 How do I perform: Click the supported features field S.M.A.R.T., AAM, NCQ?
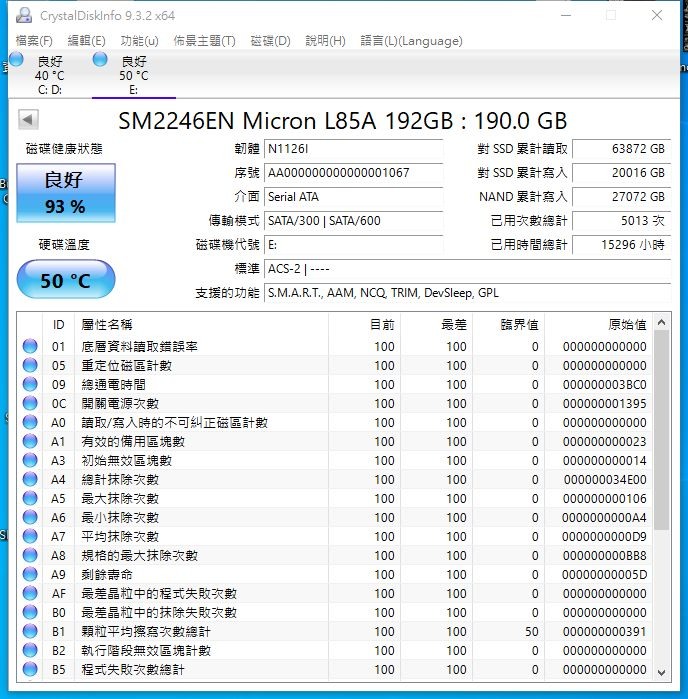[467, 293]
